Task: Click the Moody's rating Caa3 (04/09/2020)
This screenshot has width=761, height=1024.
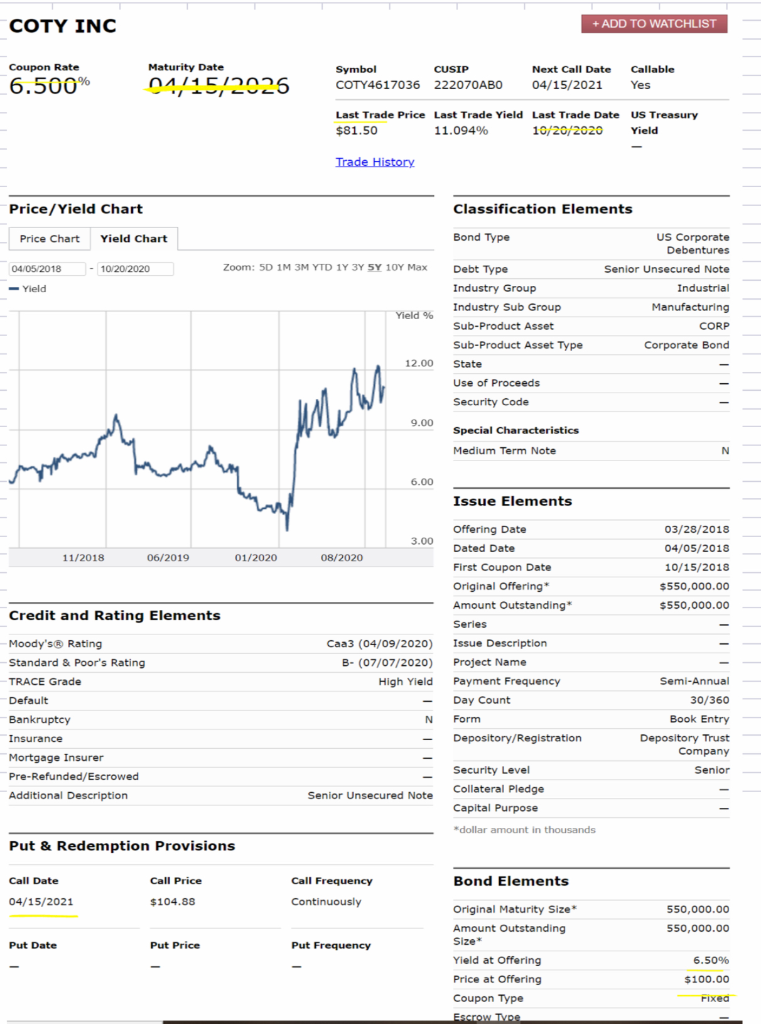Action: pyautogui.click(x=380, y=644)
